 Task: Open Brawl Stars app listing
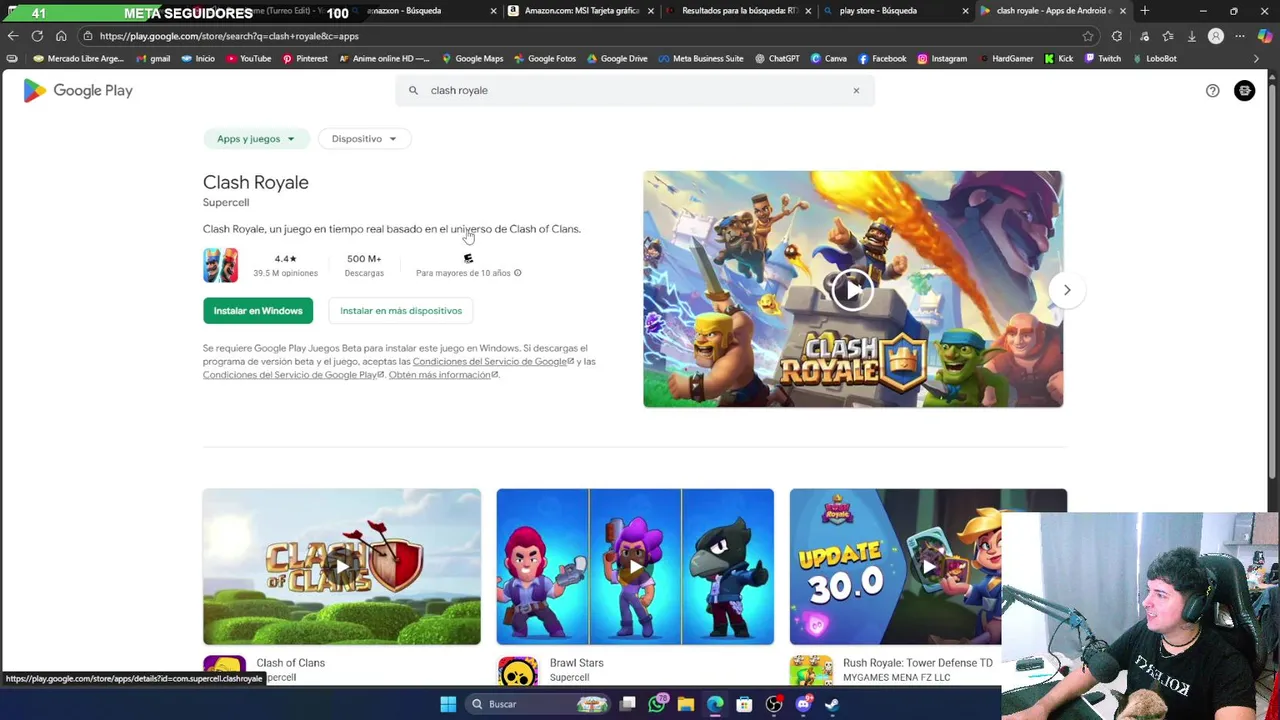pyautogui.click(x=577, y=663)
